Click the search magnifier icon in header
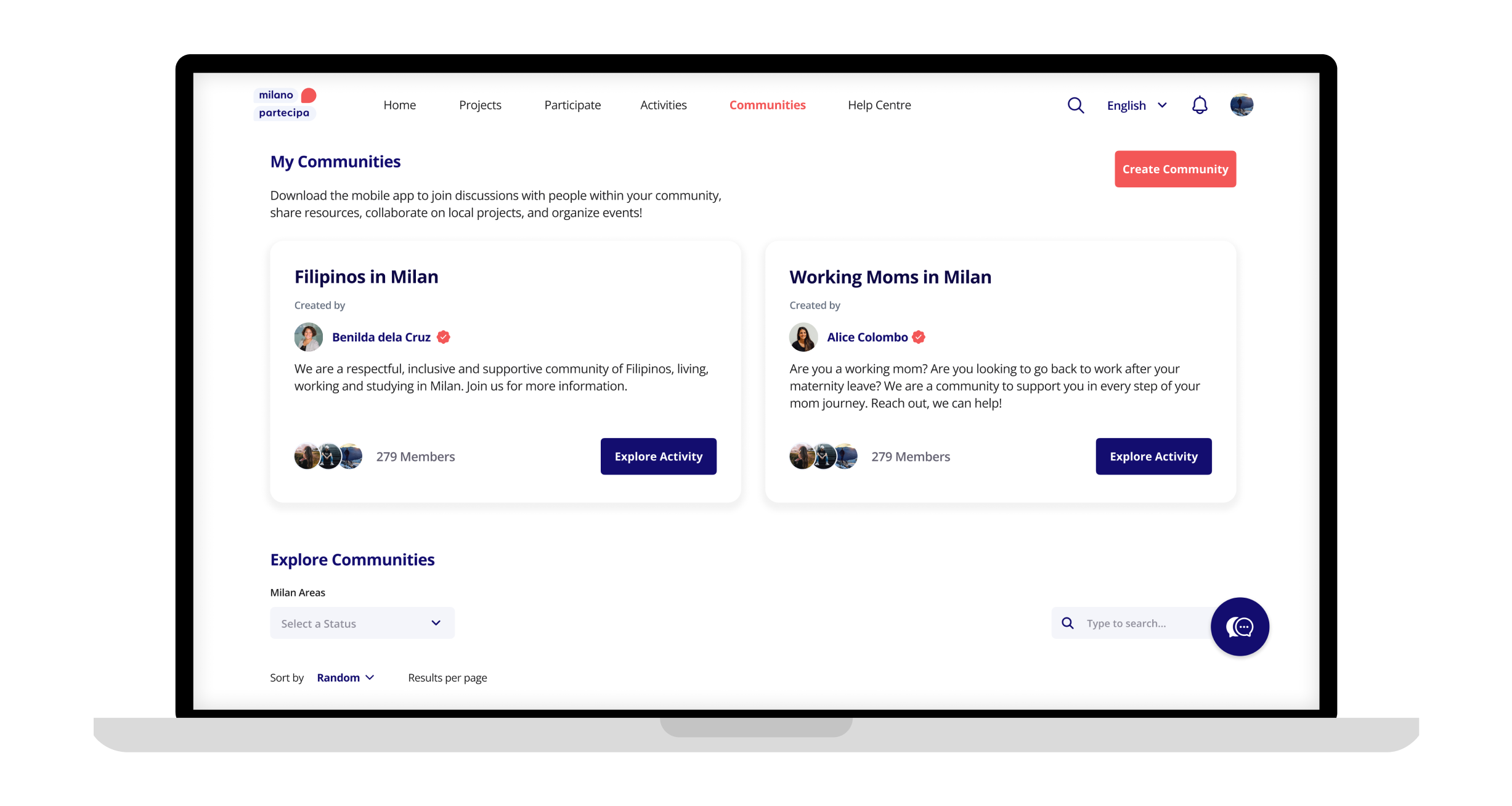Image resolution: width=1512 pixels, height=806 pixels. pyautogui.click(x=1075, y=105)
